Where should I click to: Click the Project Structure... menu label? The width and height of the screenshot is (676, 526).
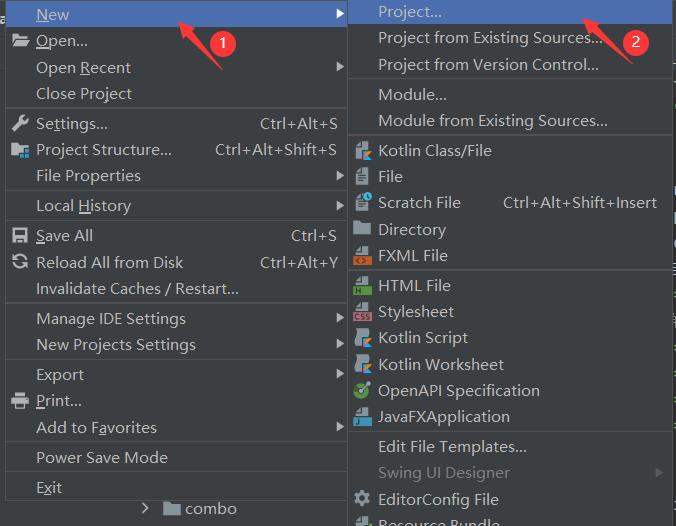pos(104,150)
